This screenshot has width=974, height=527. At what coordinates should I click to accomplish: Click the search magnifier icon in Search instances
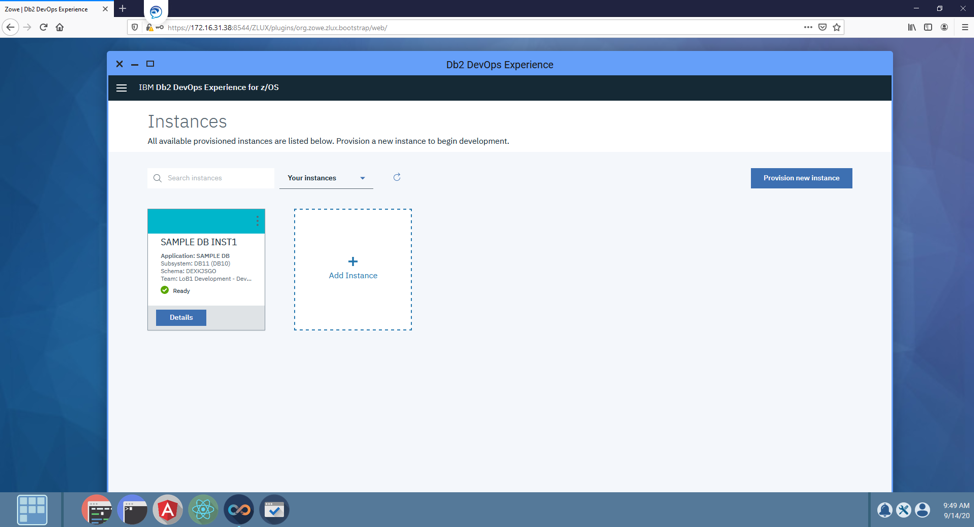pyautogui.click(x=157, y=178)
